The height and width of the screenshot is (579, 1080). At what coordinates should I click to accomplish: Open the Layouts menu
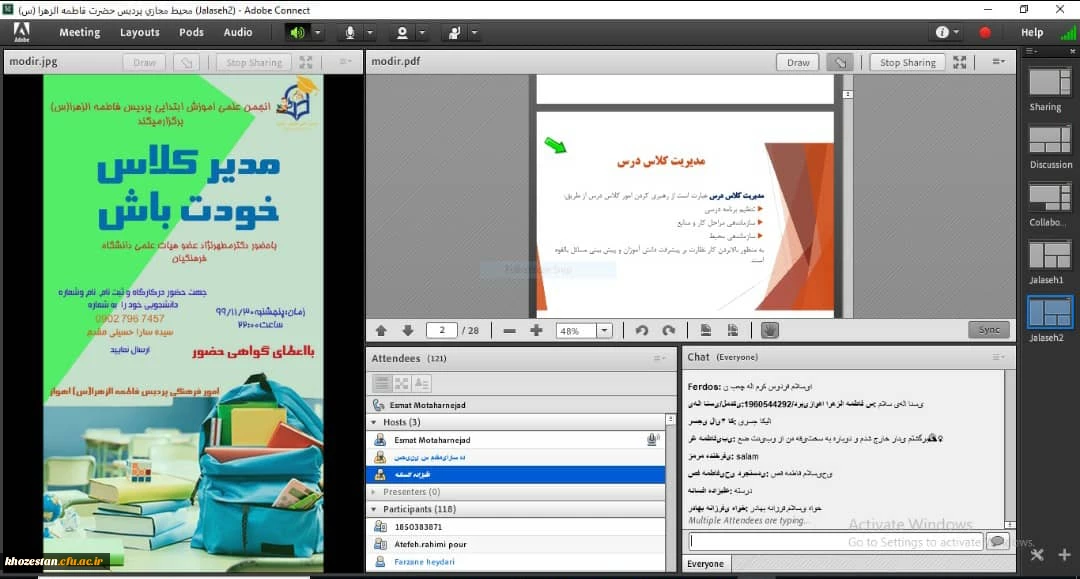(x=140, y=32)
